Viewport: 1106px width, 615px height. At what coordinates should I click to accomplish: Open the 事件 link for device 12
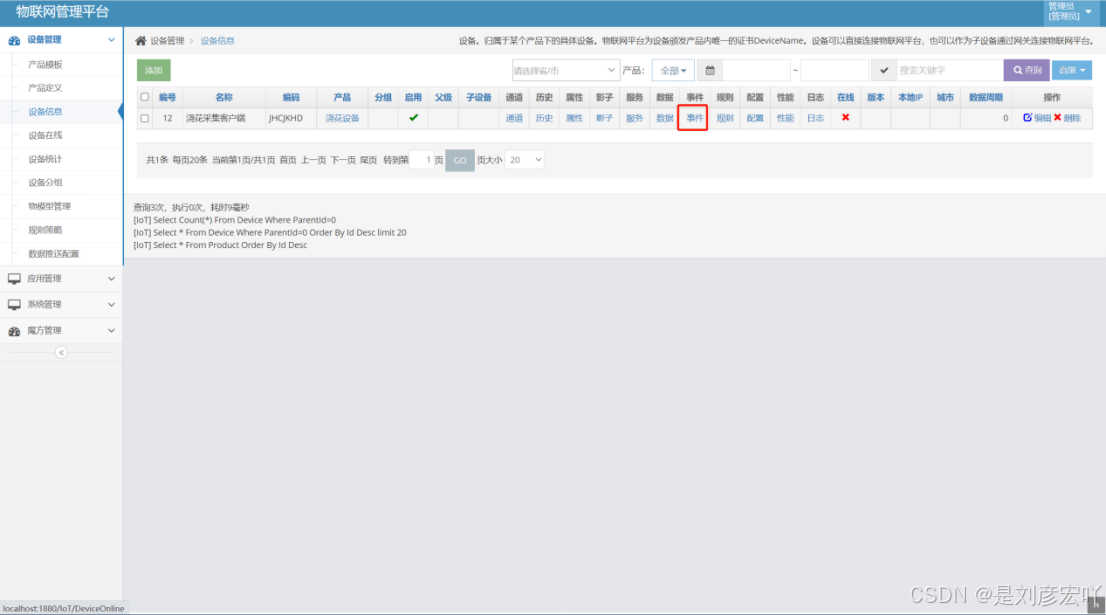click(x=694, y=118)
